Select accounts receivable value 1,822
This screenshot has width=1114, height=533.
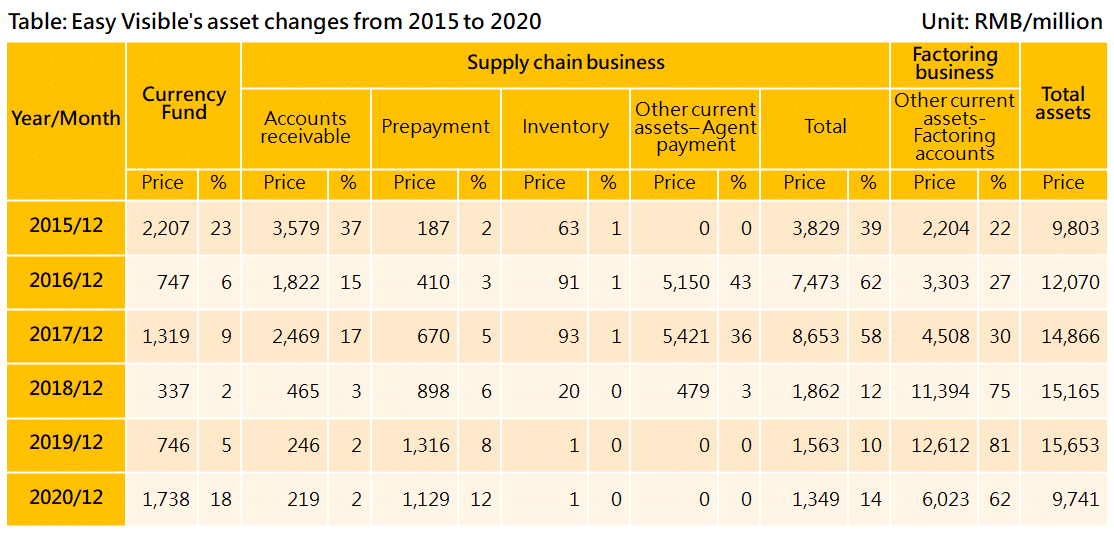295,283
